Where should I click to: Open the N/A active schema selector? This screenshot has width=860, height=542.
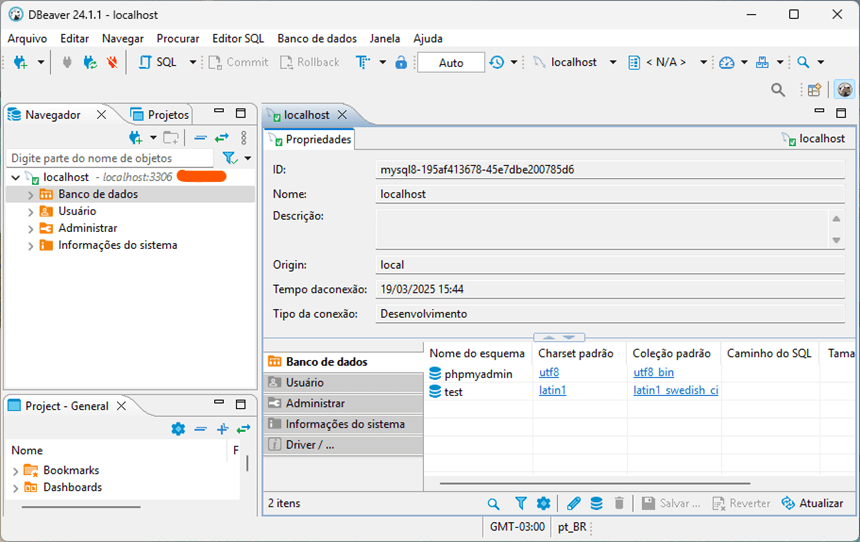666,63
